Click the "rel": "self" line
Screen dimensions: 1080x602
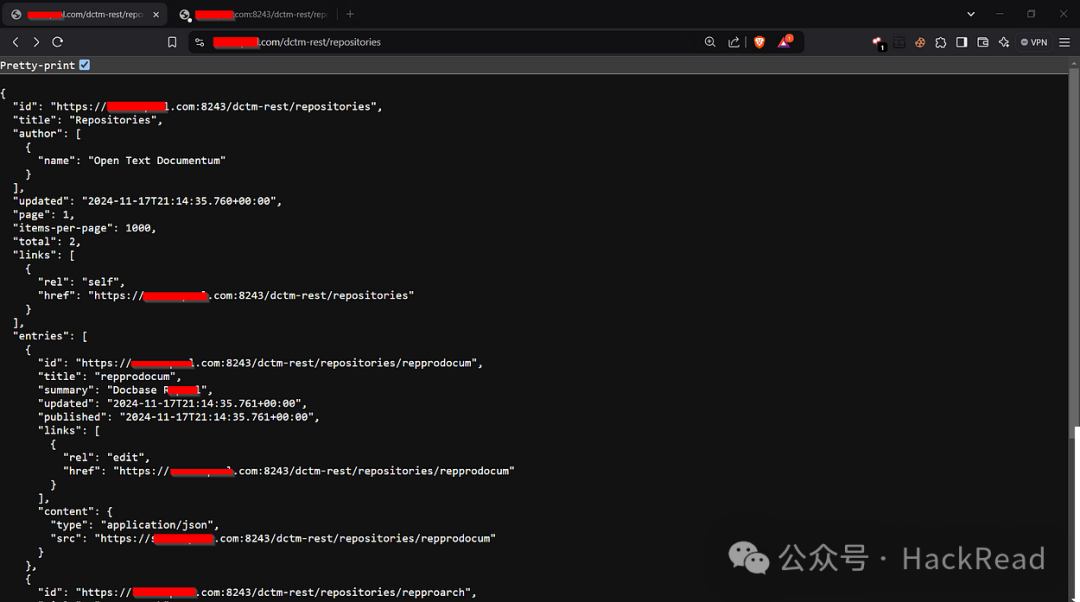81,282
